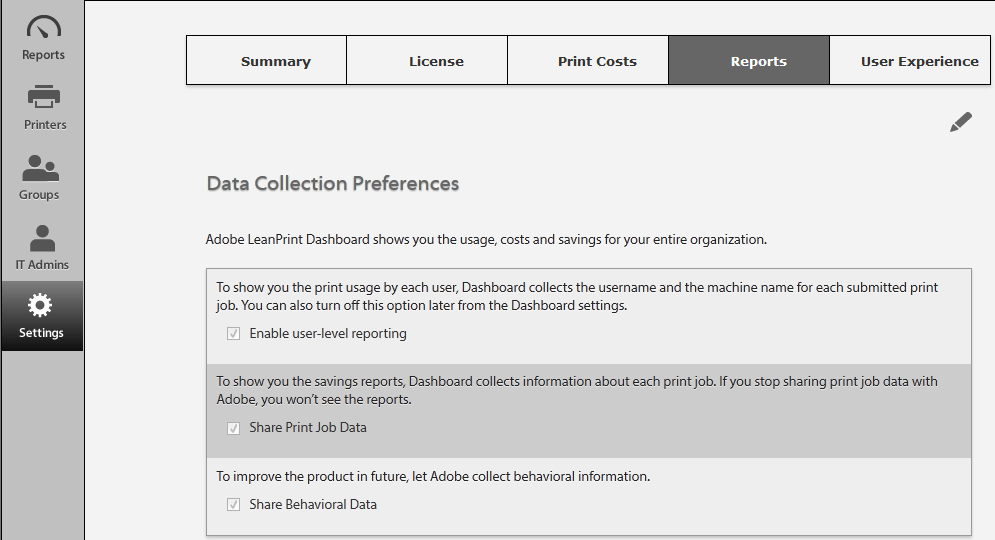The height and width of the screenshot is (540, 995).
Task: Click the Adobe LeanPrint Dashboard intro sentence
Action: point(486,240)
